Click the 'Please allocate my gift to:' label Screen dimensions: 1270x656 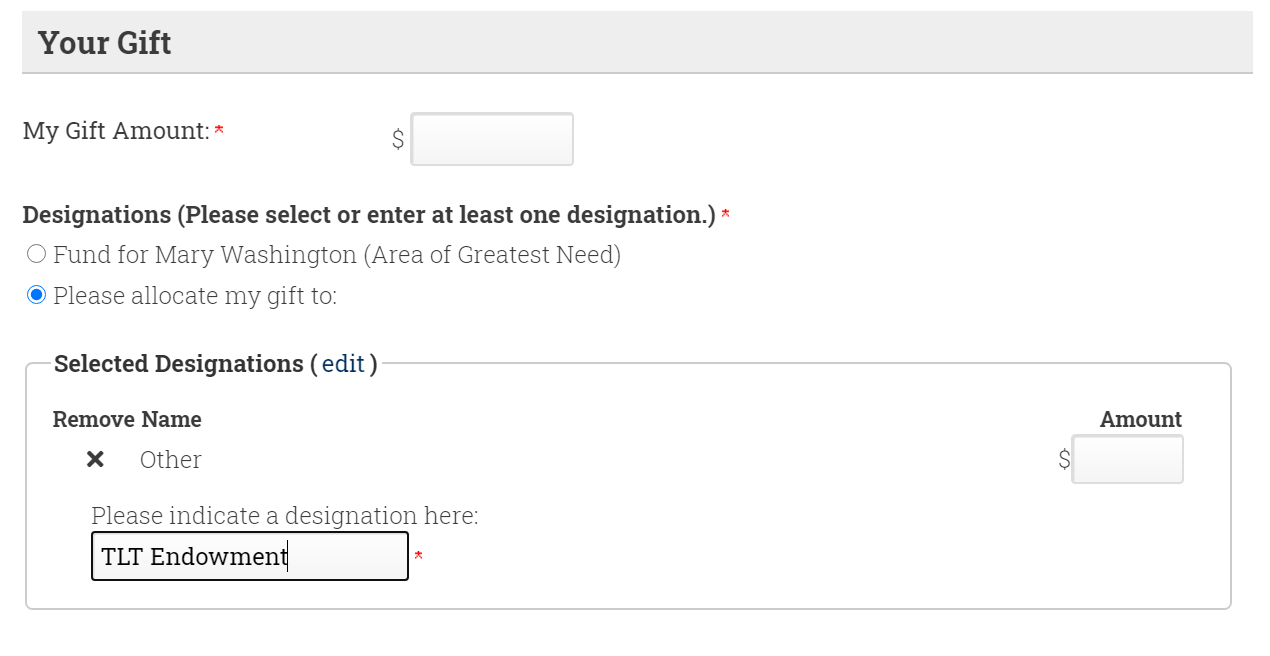194,296
